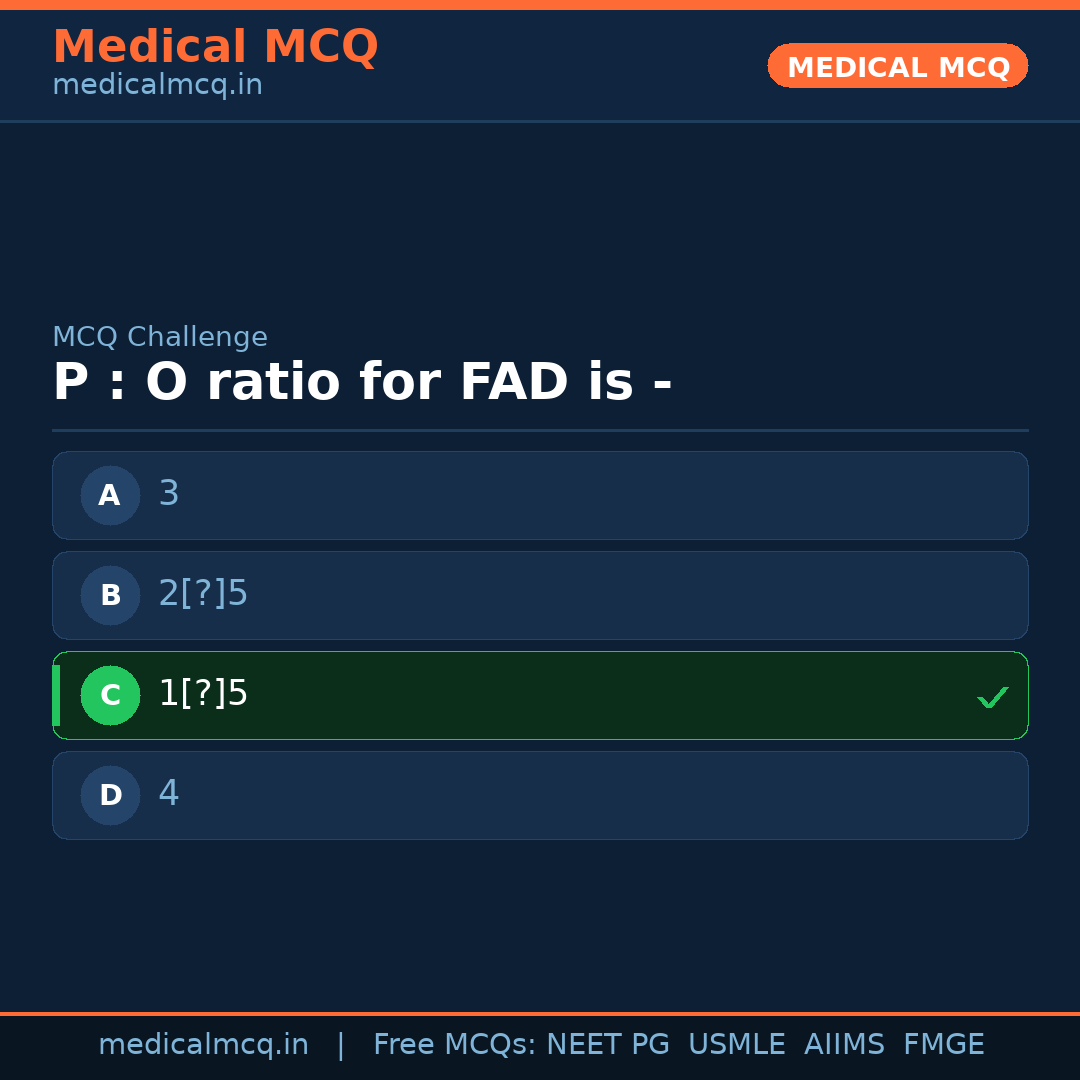Click the medicalmcq.in footer link
The image size is (1080, 1080).
pos(204,1044)
